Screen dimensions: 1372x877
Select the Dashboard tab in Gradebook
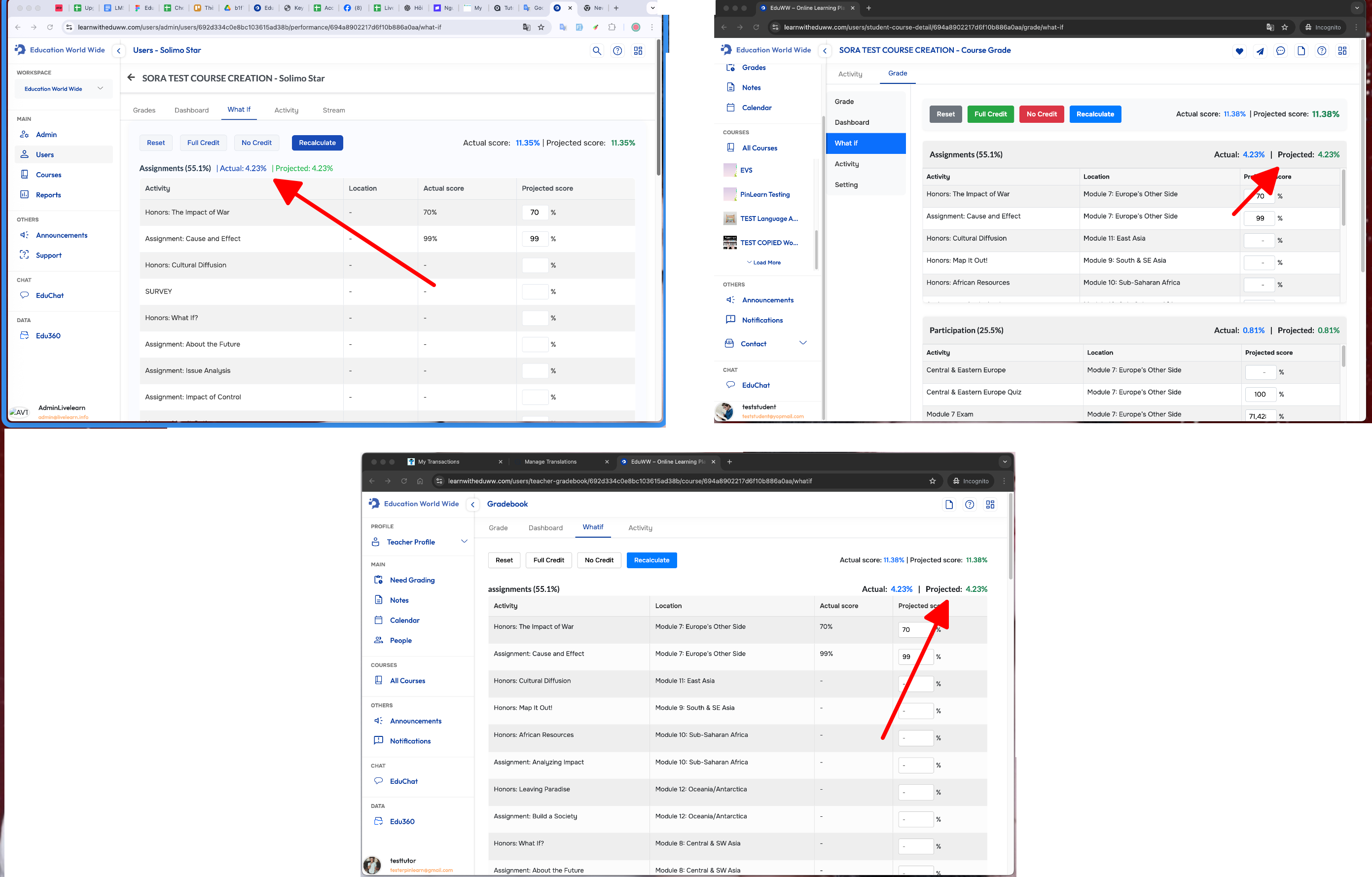[545, 528]
